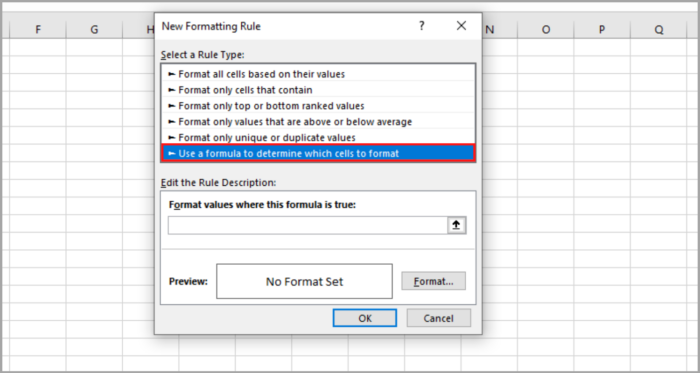The width and height of the screenshot is (700, 373).
Task: Close the New Formatting Rule dialog
Action: click(x=461, y=26)
